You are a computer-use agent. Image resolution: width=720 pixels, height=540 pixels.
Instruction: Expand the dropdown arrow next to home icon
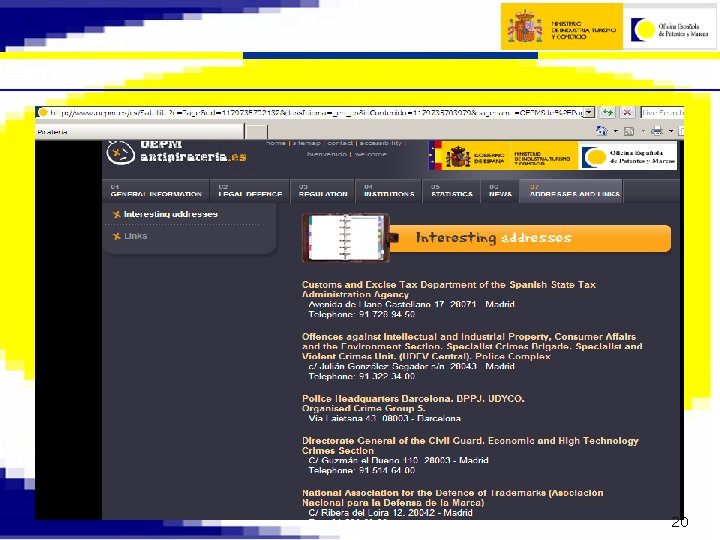coord(616,131)
